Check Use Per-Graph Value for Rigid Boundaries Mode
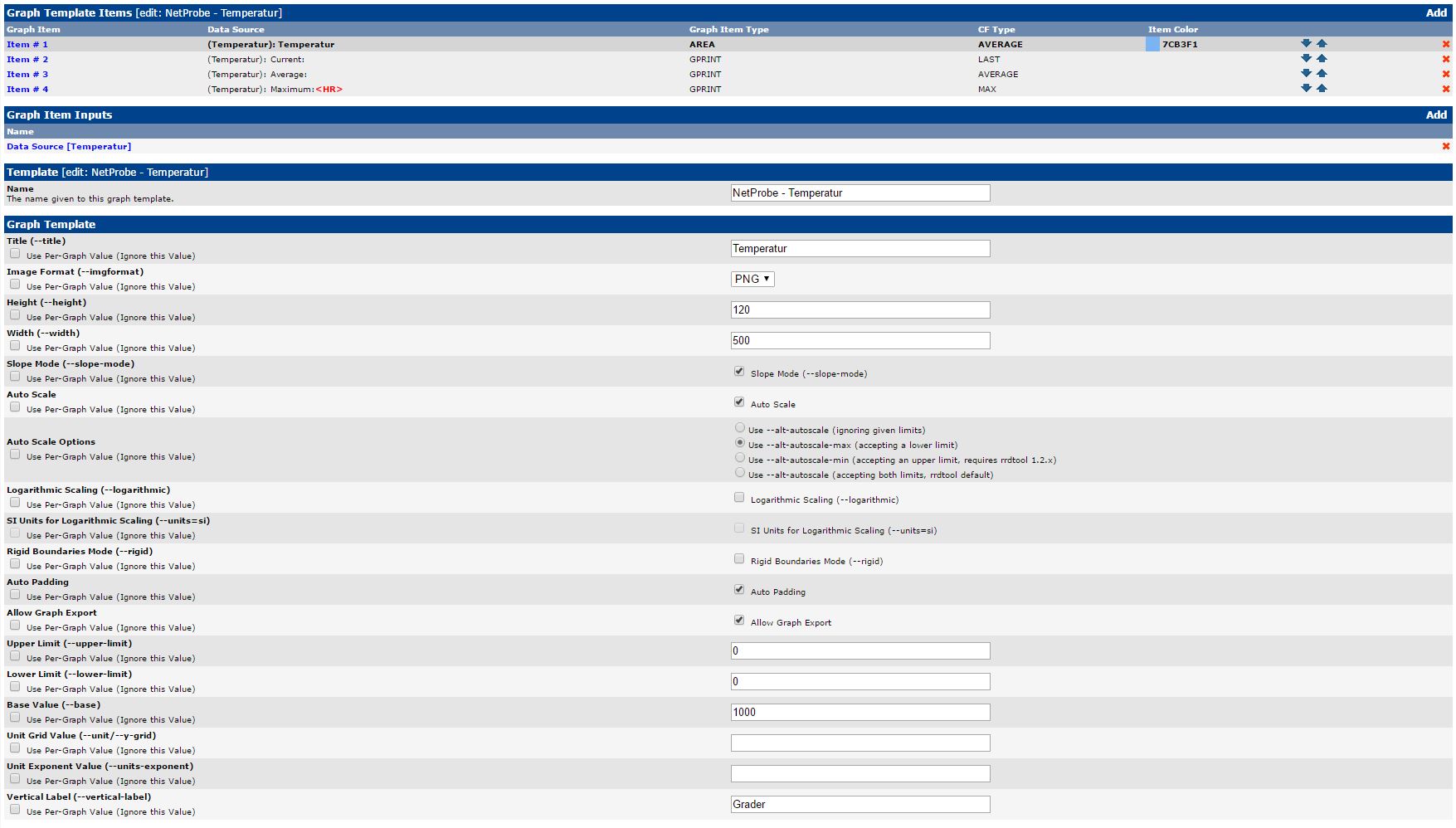The image size is (1456, 828). click(15, 564)
